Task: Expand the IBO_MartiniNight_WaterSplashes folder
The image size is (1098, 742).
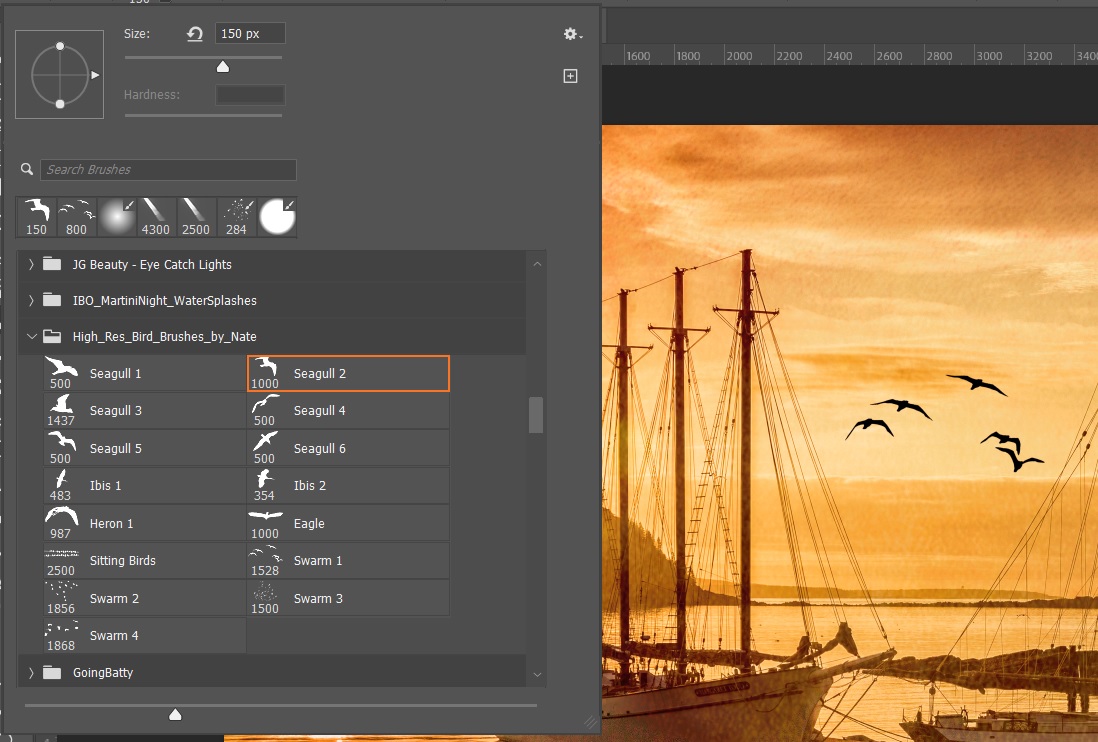Action: click(31, 300)
